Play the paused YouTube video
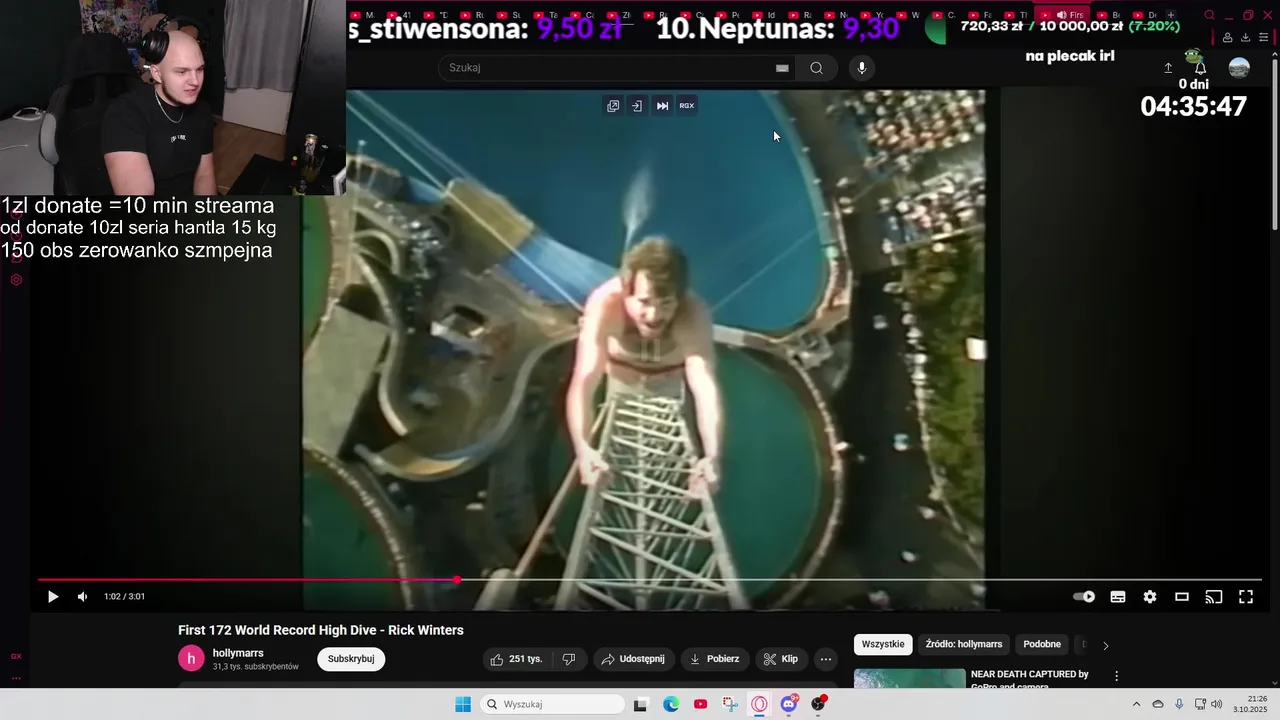 coord(53,597)
